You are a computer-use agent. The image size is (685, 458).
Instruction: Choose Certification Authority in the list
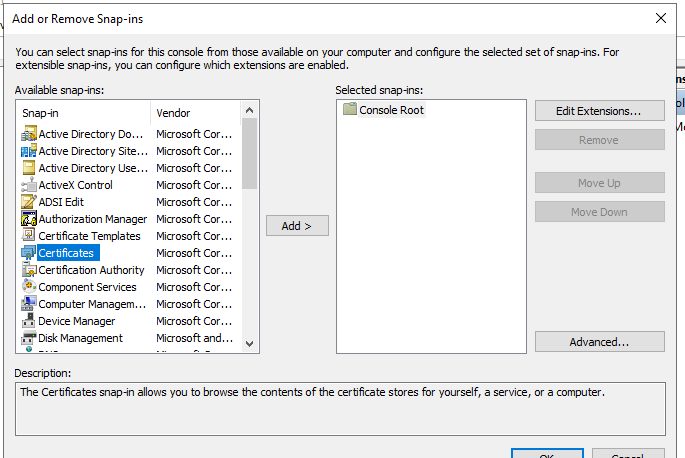pyautogui.click(x=91, y=270)
